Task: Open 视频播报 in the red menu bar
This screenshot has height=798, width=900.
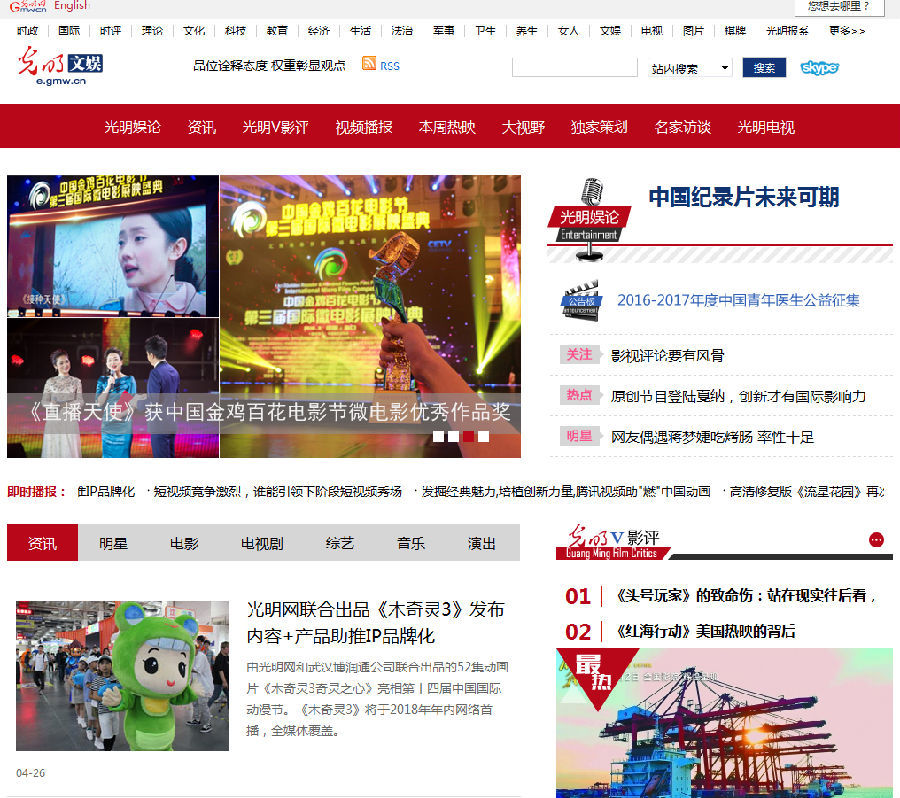Action: pos(364,127)
